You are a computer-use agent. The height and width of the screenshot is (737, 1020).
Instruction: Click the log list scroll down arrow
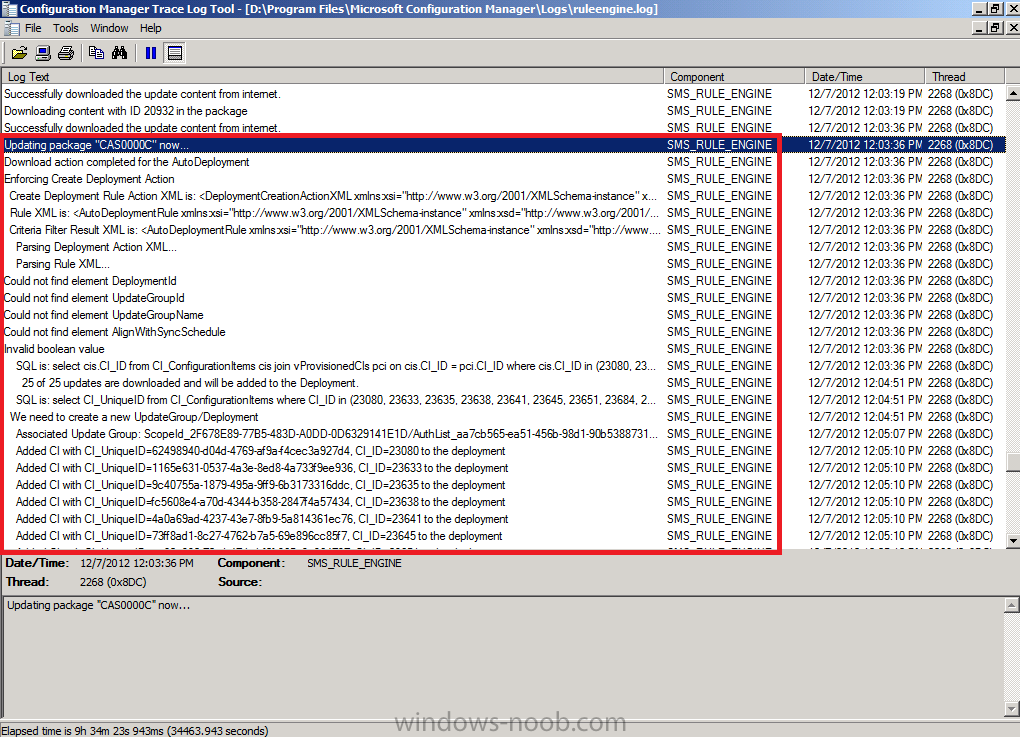point(1013,541)
